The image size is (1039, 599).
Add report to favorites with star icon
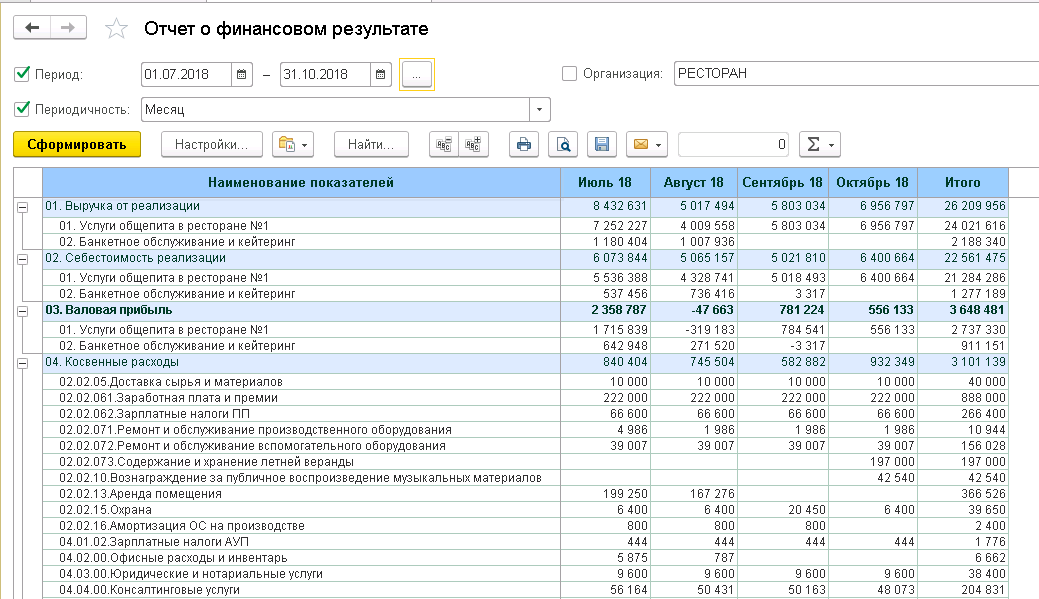point(116,29)
